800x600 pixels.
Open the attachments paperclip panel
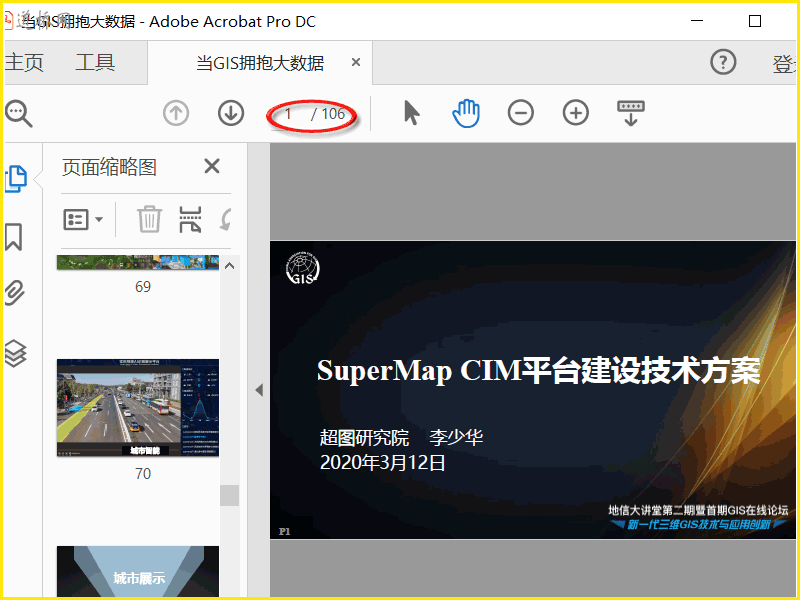[x=14, y=293]
